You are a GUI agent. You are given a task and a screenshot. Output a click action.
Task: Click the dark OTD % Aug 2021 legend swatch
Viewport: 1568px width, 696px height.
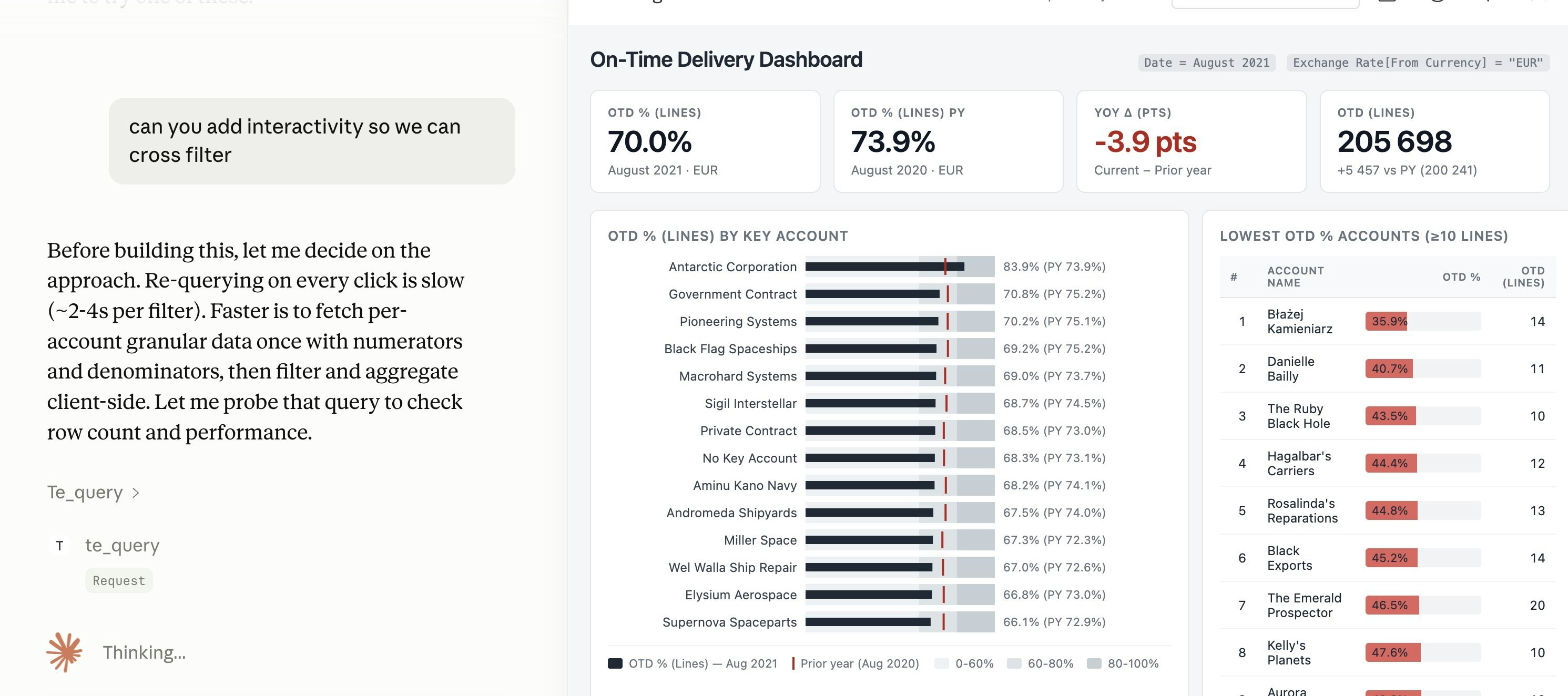click(615, 663)
